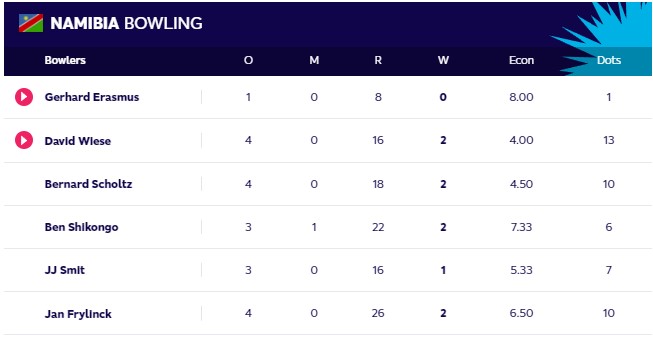
Task: Click Jan Frylinck's 26 runs value
Action: (378, 313)
